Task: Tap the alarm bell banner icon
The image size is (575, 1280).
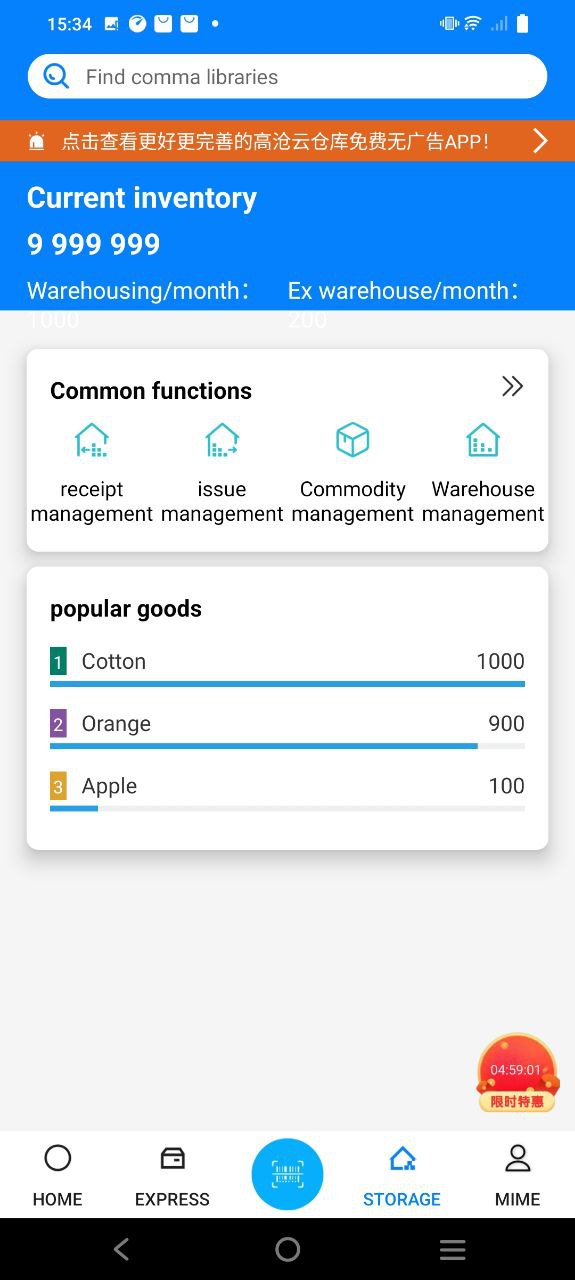Action: point(37,141)
